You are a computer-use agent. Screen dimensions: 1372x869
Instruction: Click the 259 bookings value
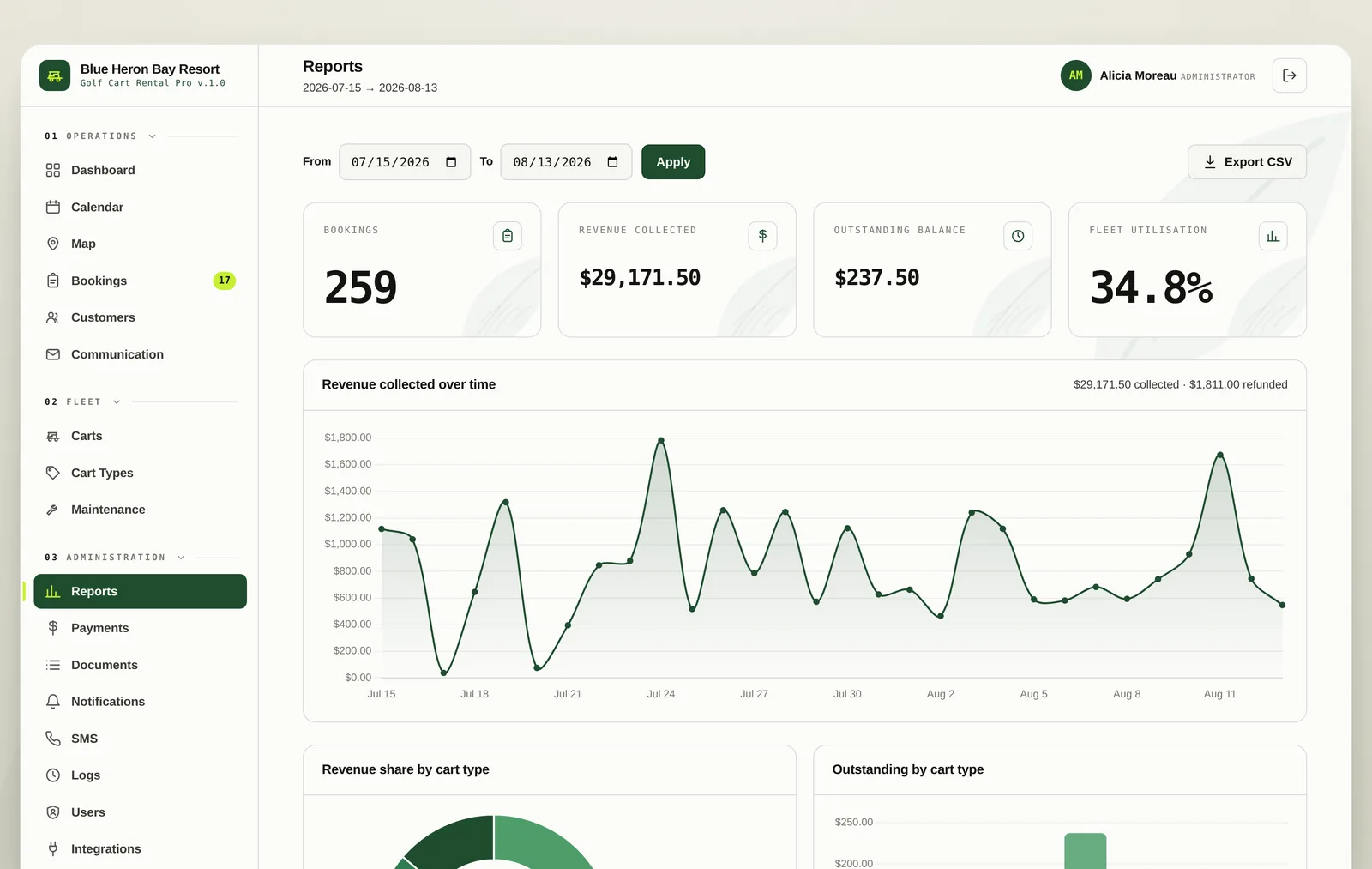pos(361,287)
